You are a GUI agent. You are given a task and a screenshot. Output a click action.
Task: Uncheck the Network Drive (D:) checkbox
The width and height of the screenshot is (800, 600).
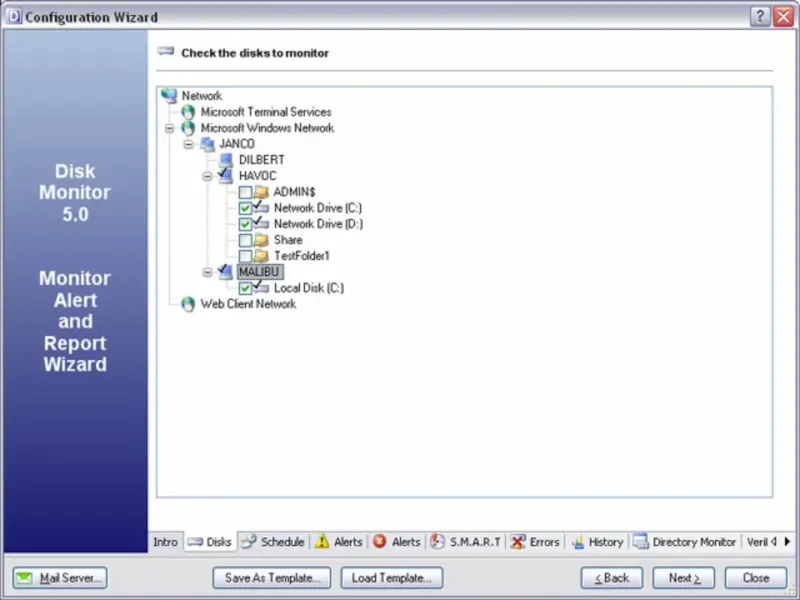(x=245, y=224)
